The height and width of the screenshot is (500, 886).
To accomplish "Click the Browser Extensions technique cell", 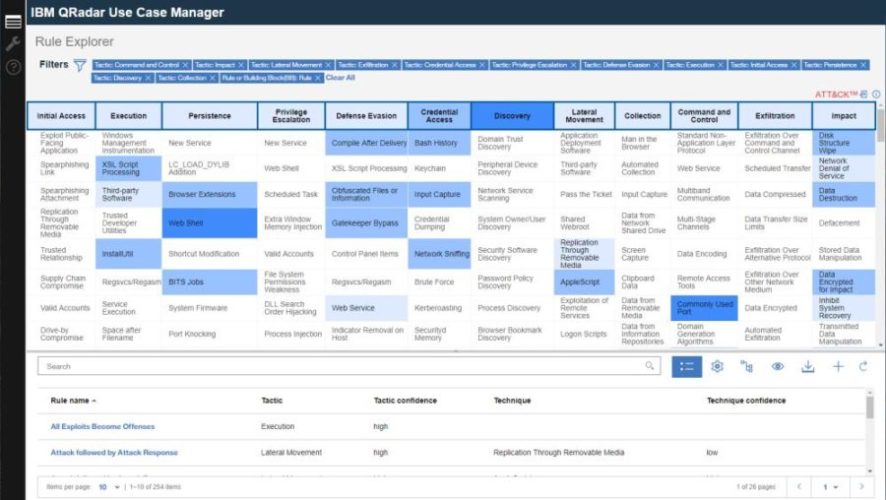I will (210, 194).
